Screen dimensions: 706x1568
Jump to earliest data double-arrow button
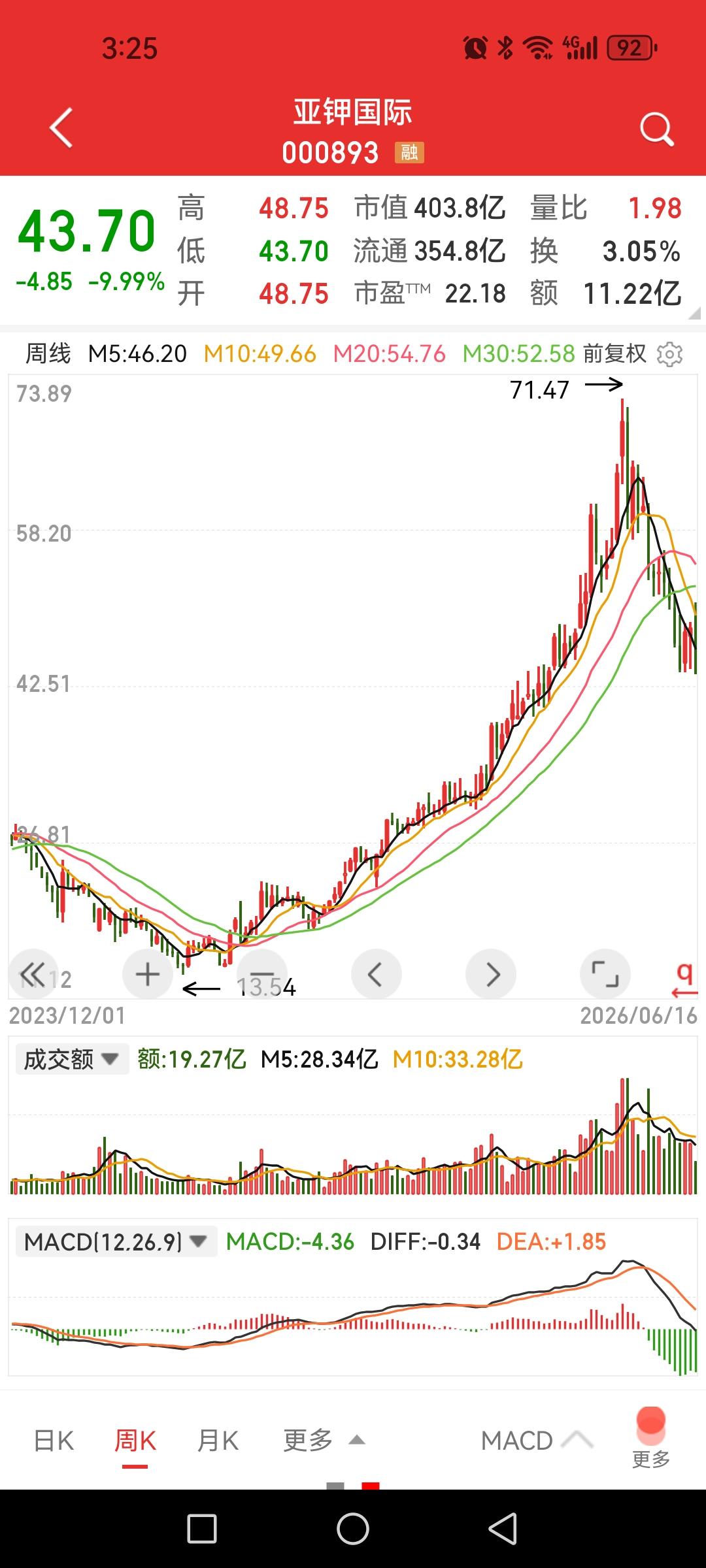click(x=33, y=973)
